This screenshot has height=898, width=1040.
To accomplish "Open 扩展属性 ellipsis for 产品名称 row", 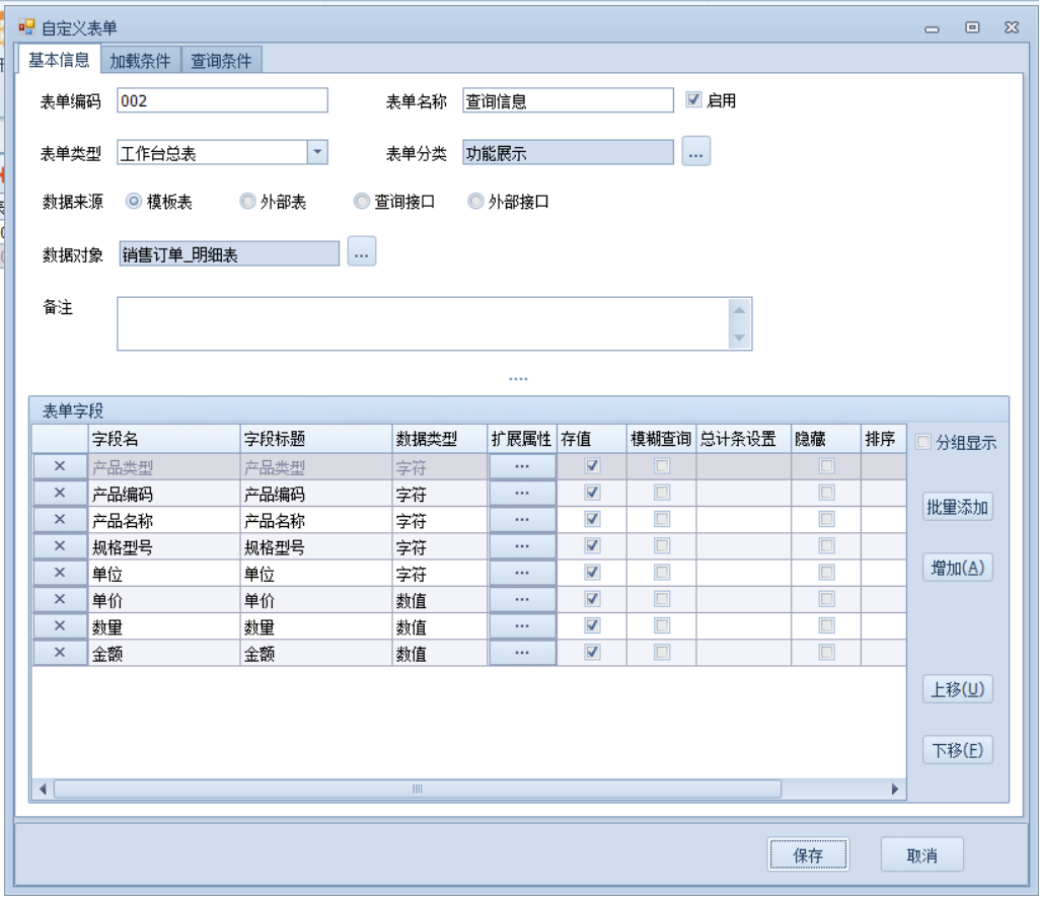I will (x=521, y=520).
